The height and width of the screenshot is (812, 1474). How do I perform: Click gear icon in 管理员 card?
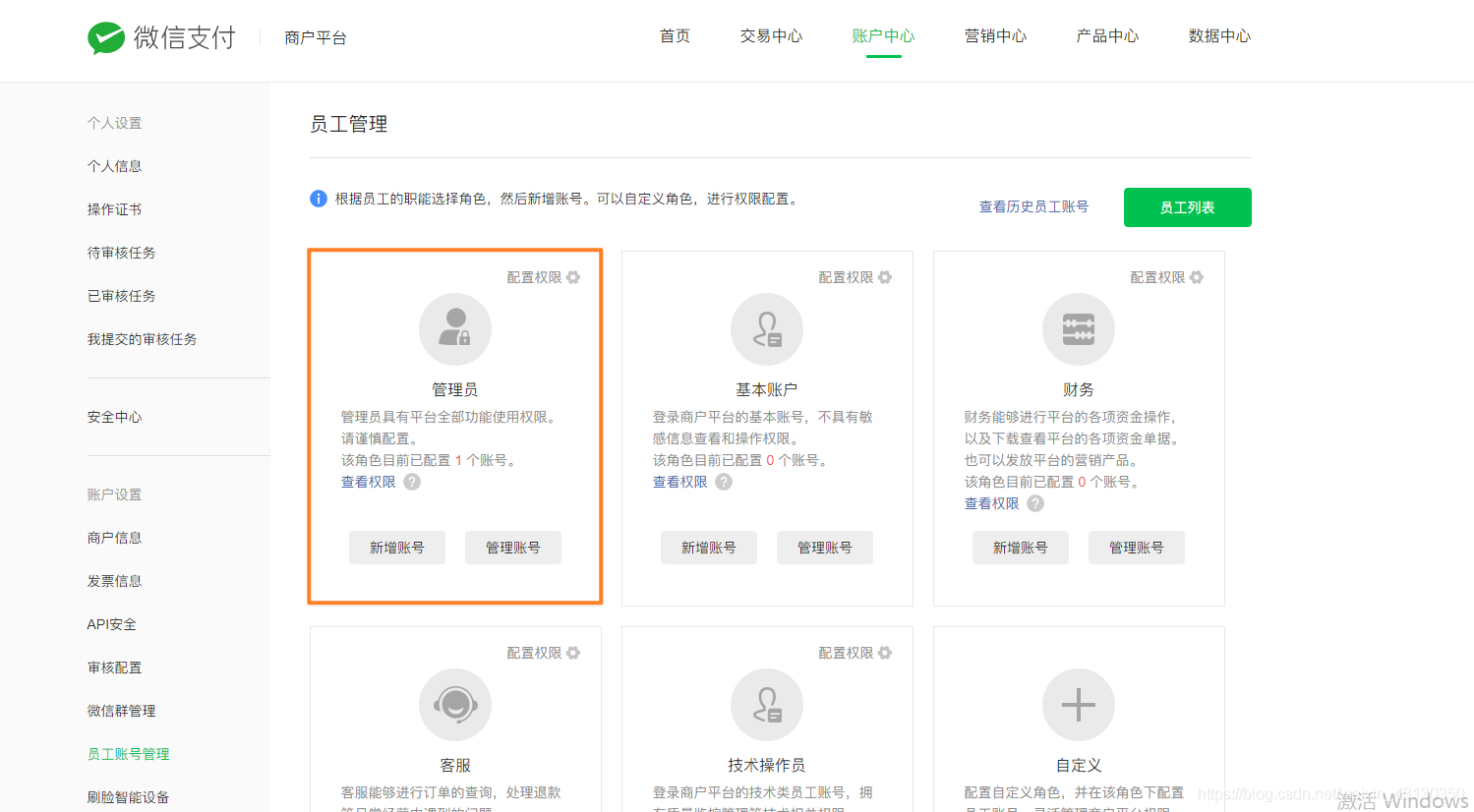click(573, 277)
